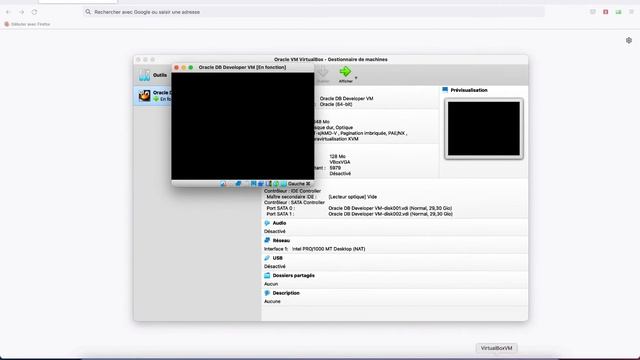Reload the page in Firefox
Screen dimensions: 640x360
[34, 12]
